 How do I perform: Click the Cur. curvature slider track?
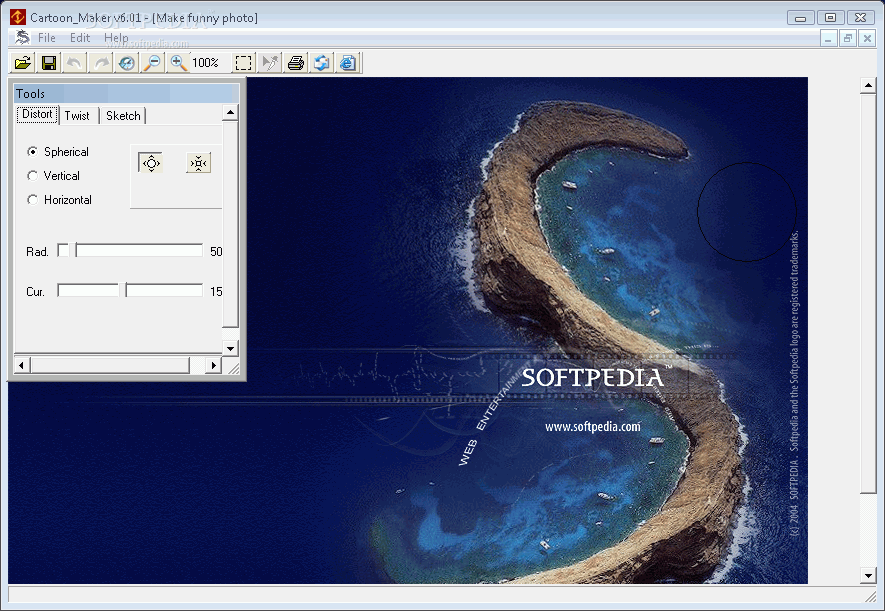pyautogui.click(x=130, y=291)
